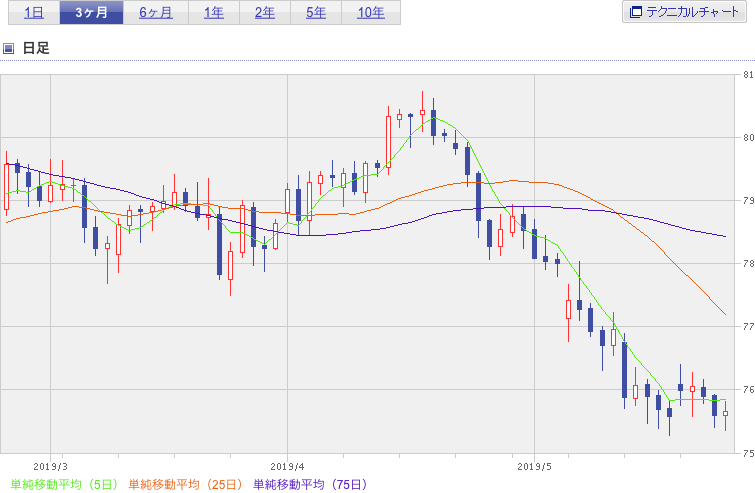Click the 78 price axis label
Viewport: 755px width, 493px height.
click(748, 263)
